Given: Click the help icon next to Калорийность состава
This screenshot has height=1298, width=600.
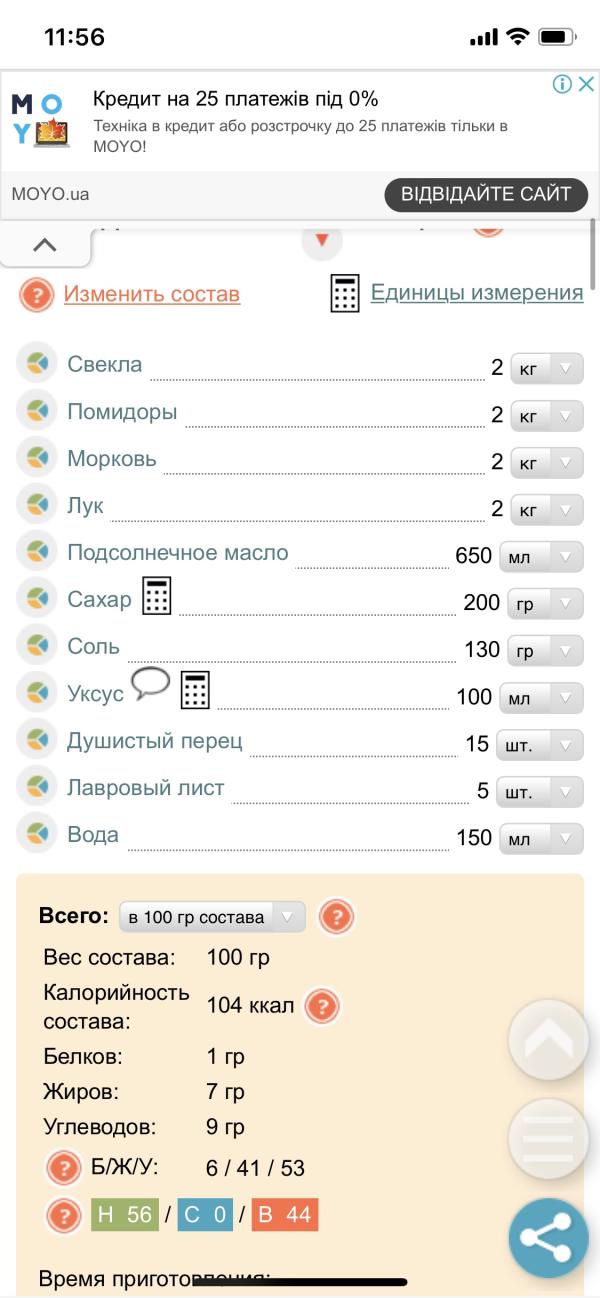Looking at the screenshot, I should click(x=321, y=1006).
